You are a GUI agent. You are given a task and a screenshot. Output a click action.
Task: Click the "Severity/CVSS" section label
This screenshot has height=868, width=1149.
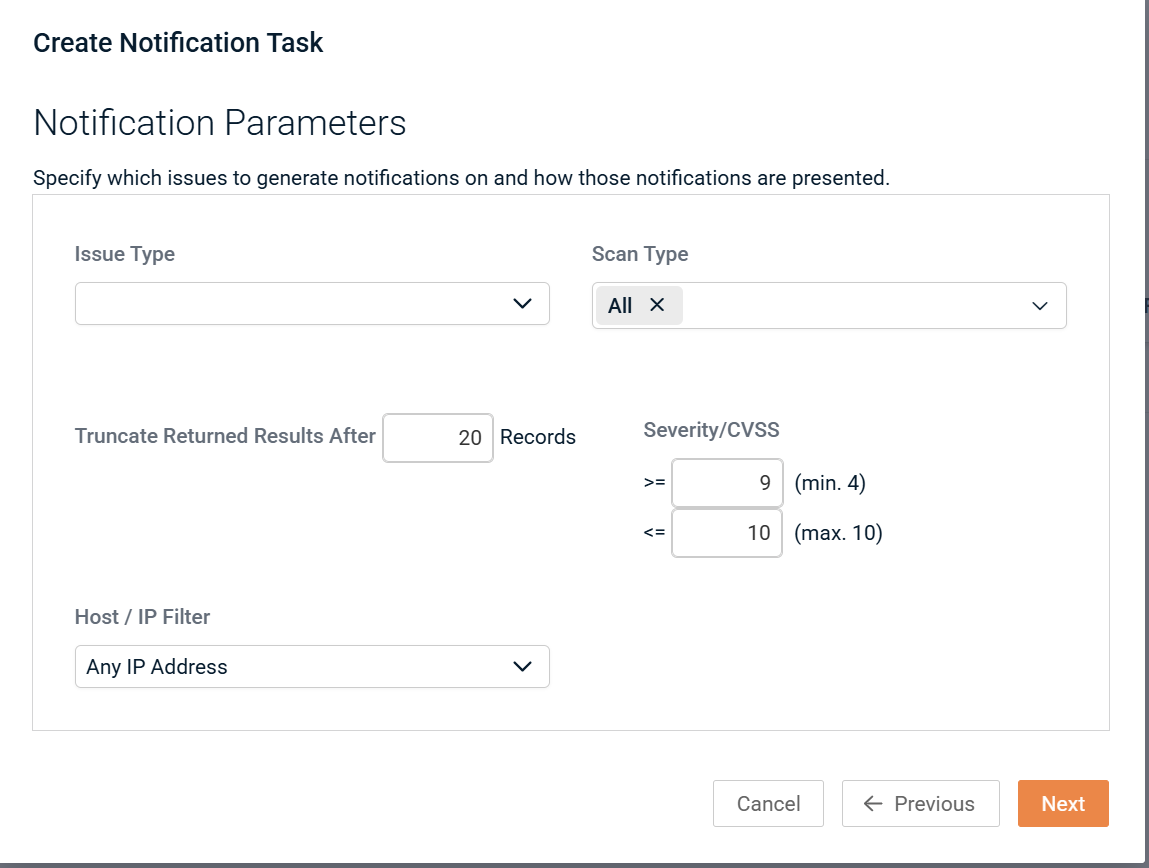711,430
